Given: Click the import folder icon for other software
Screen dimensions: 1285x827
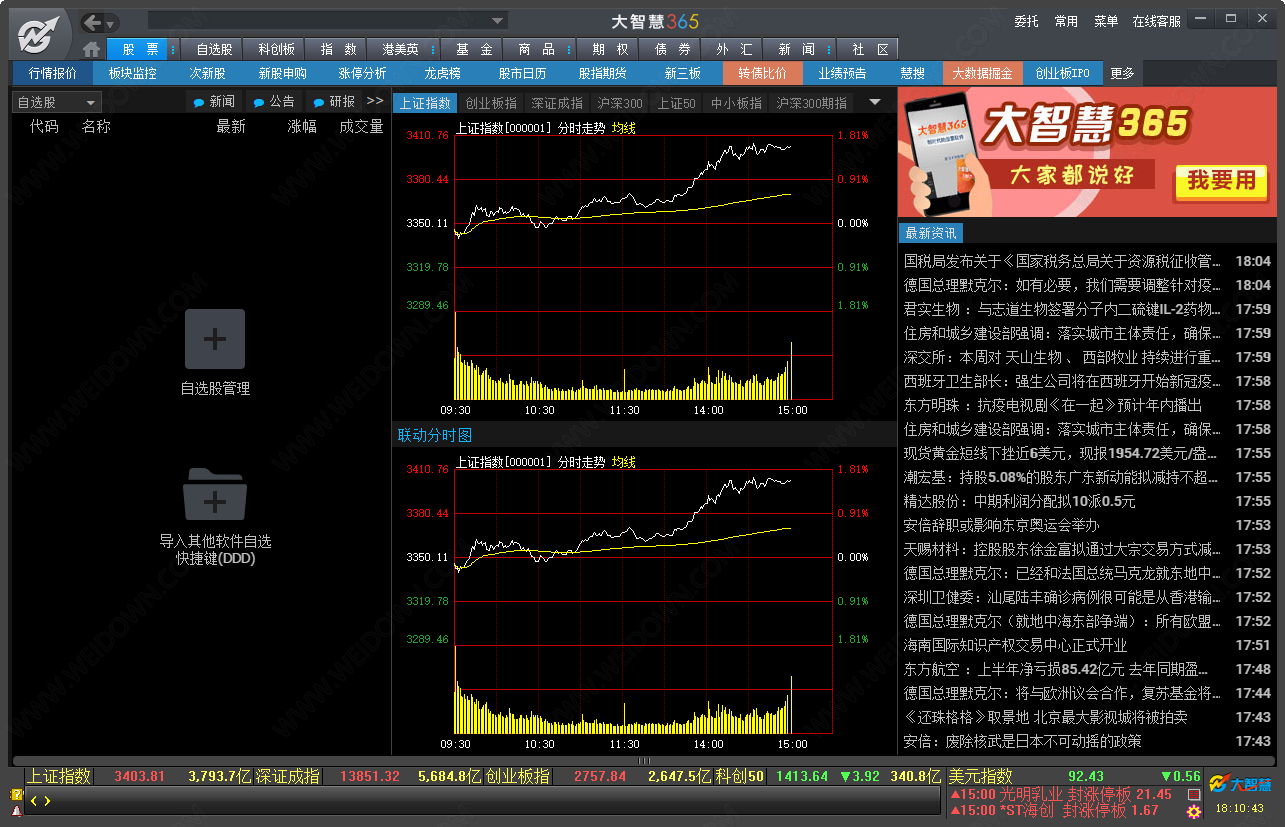Looking at the screenshot, I should [x=215, y=494].
